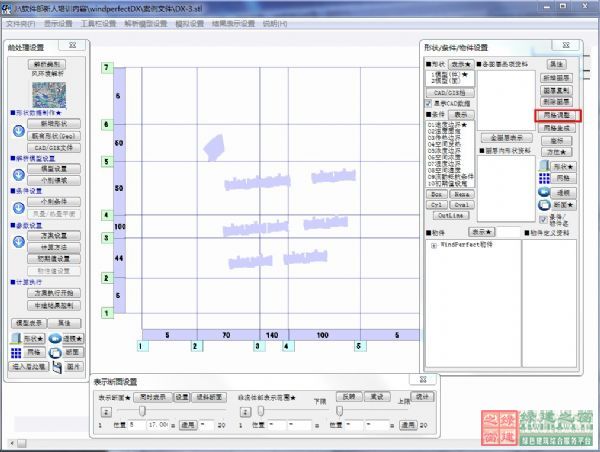Image resolution: width=600 pixels, height=452 pixels.
Task: Click the wind environment analysis thumbnail
Action: click(x=46, y=95)
